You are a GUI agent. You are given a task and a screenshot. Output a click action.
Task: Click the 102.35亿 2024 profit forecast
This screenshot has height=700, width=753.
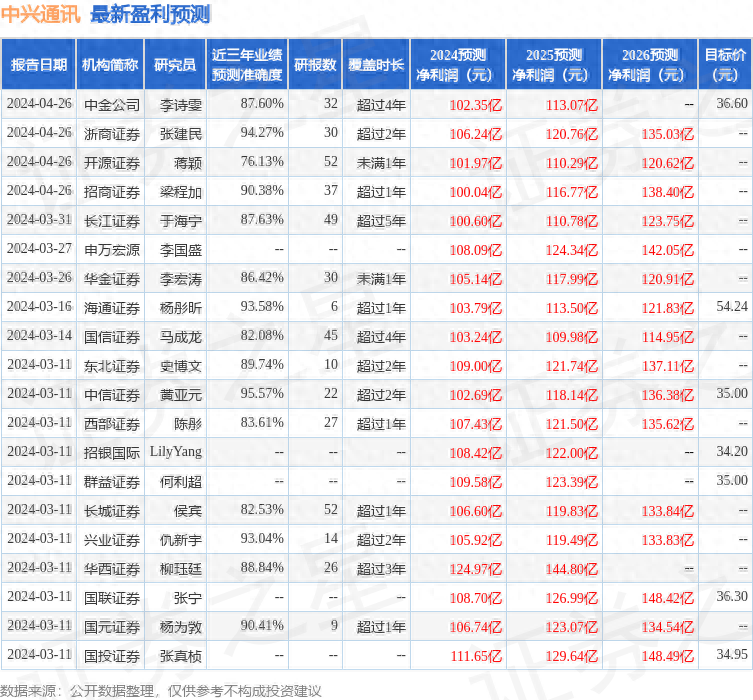click(x=475, y=105)
